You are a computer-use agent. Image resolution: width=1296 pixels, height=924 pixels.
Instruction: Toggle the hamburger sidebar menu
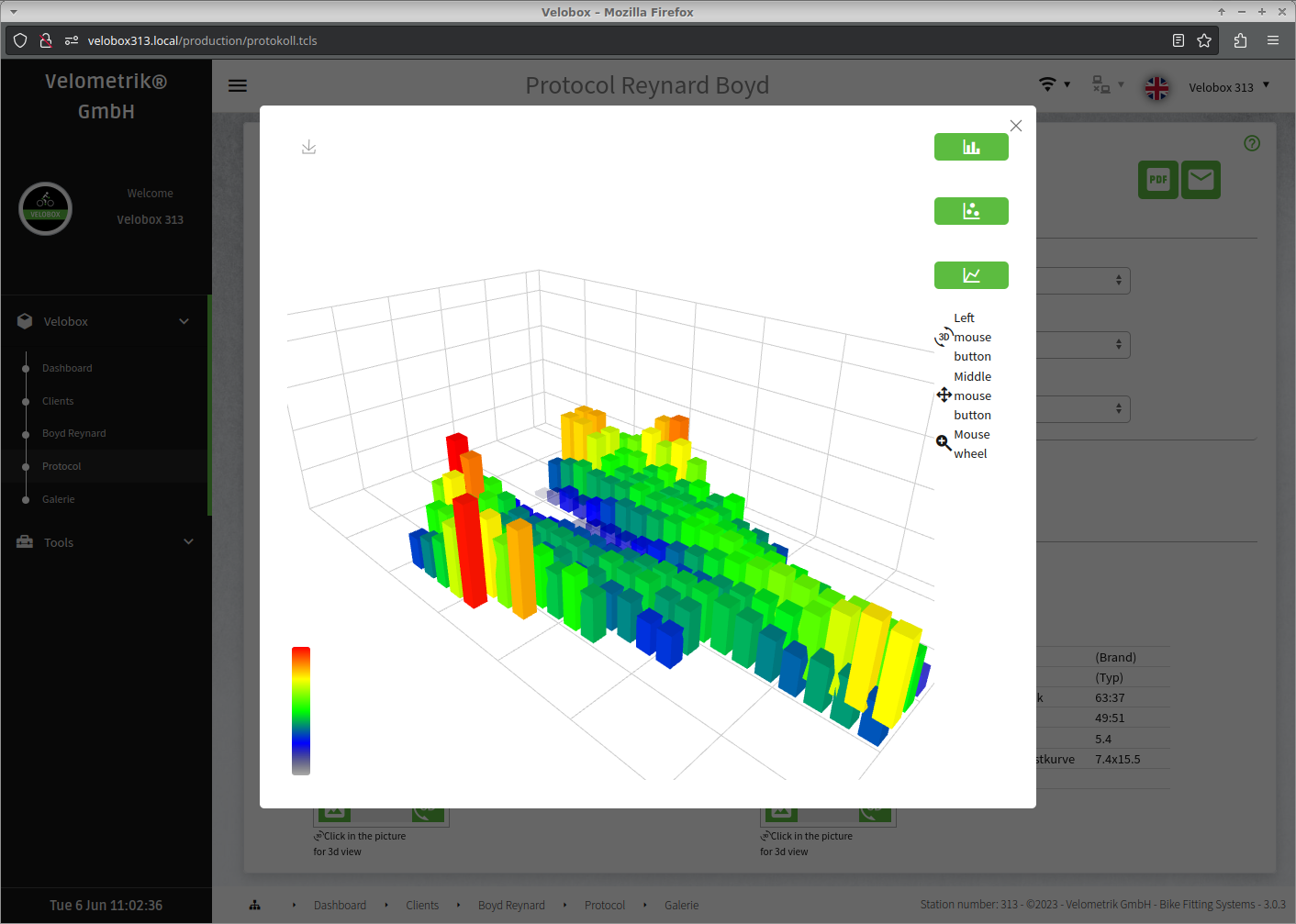tap(238, 85)
